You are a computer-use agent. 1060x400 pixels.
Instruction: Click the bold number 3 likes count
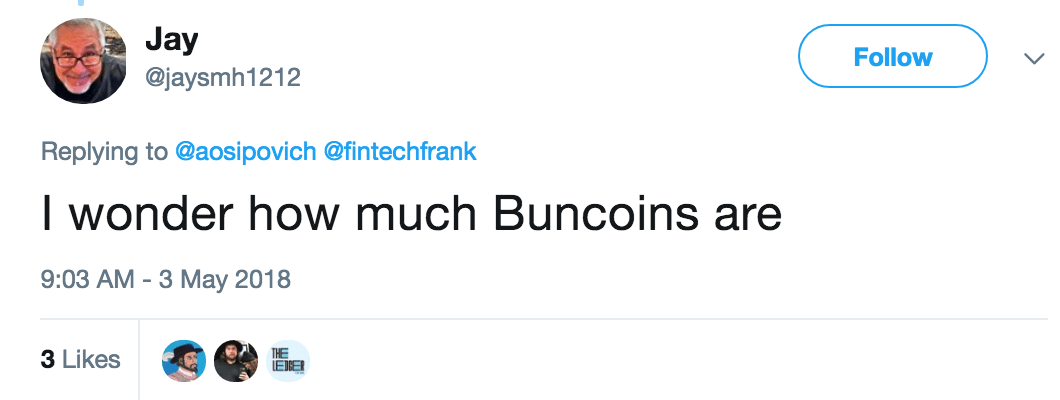tap(47, 360)
